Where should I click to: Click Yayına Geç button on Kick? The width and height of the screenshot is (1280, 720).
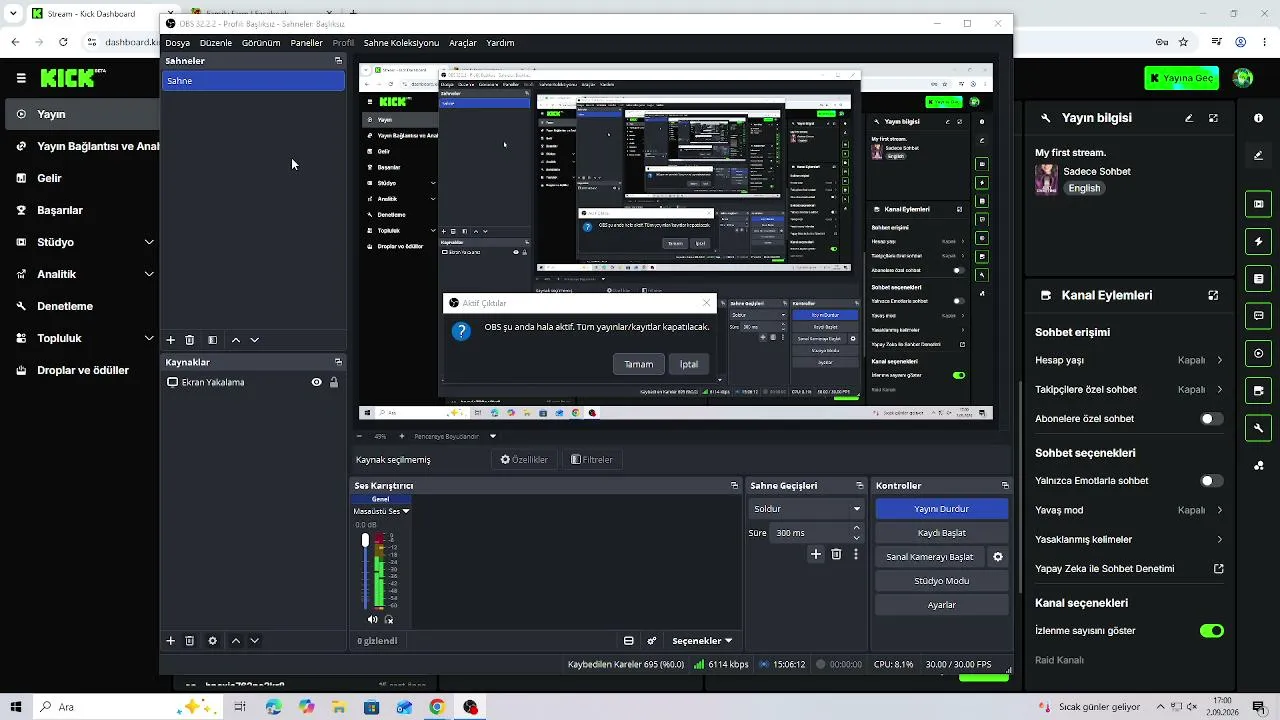click(1182, 78)
